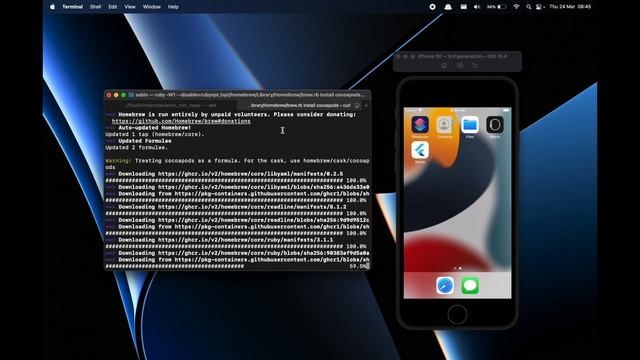Click the Warning cocoapods formula line

237,164
